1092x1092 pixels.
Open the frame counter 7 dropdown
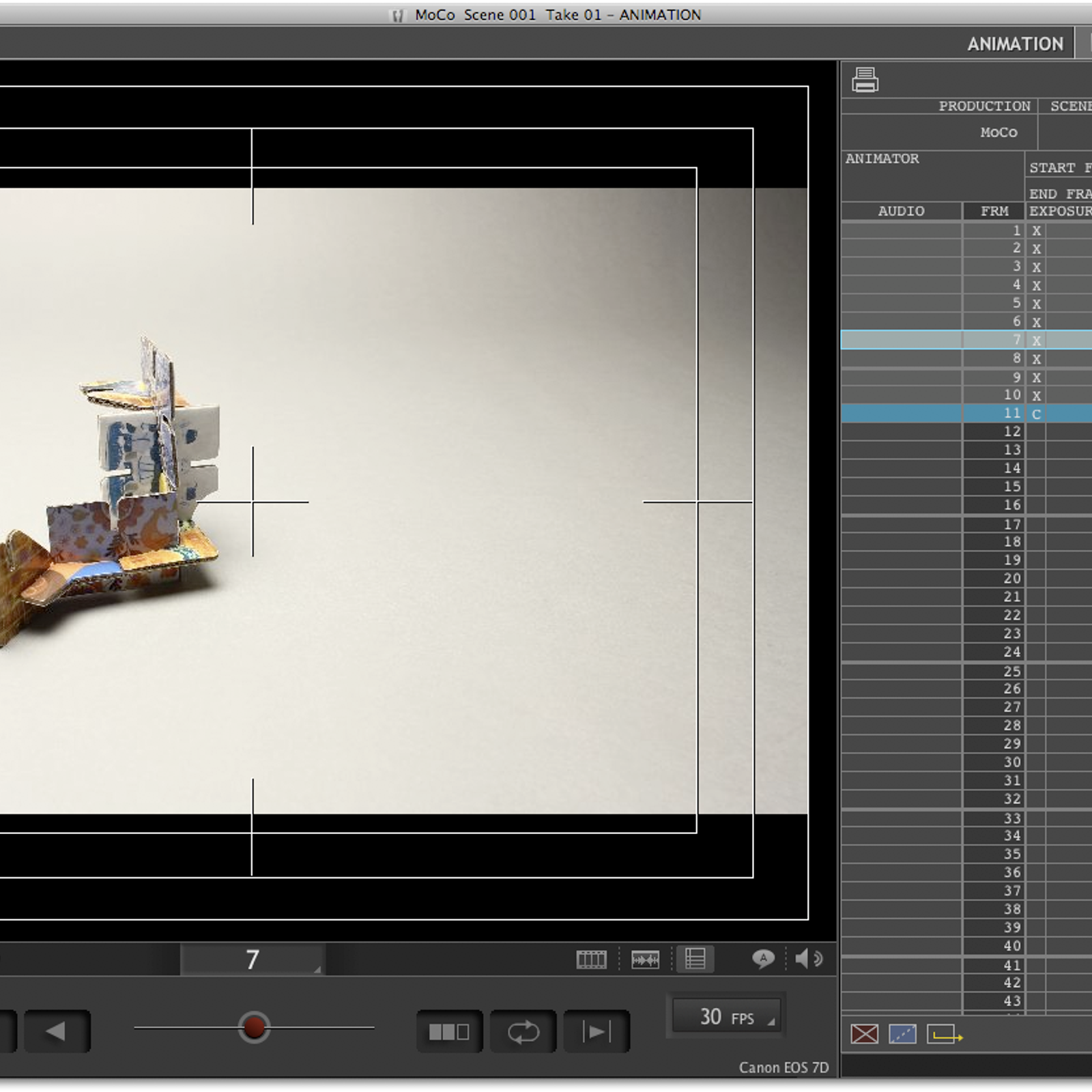[253, 960]
